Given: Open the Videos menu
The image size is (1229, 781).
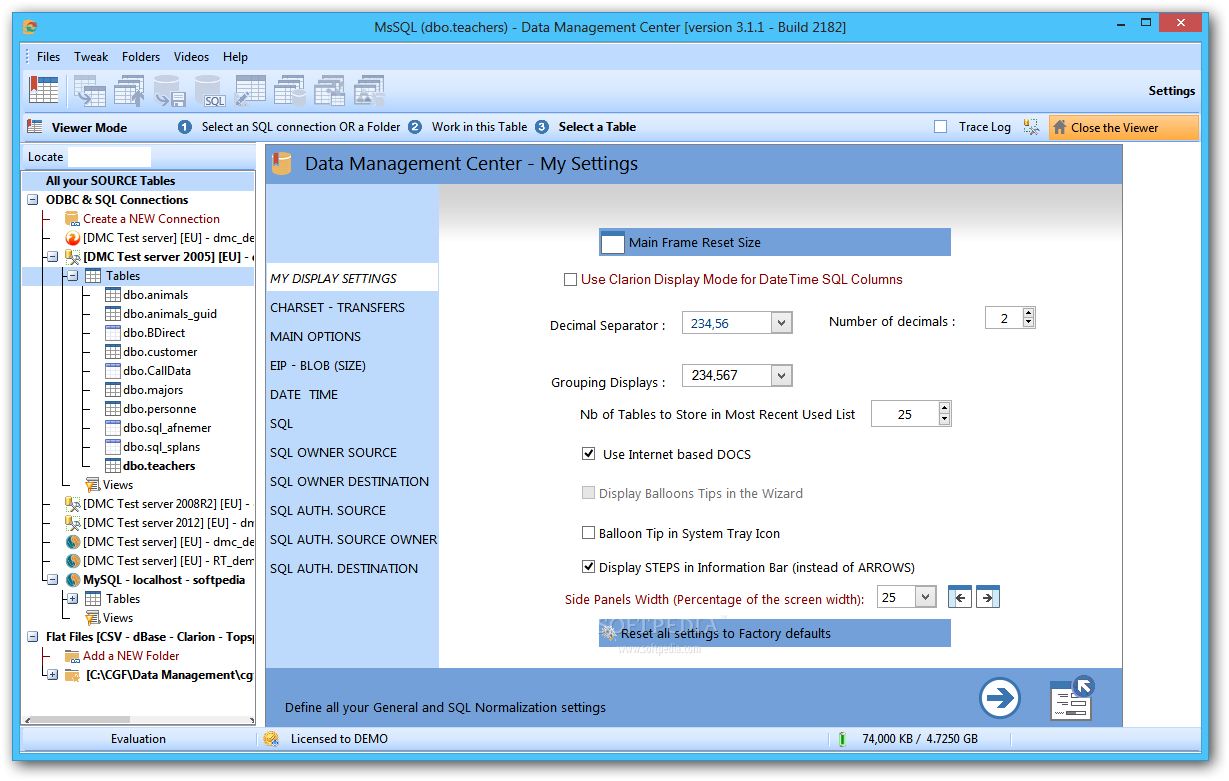Looking at the screenshot, I should pyautogui.click(x=191, y=57).
